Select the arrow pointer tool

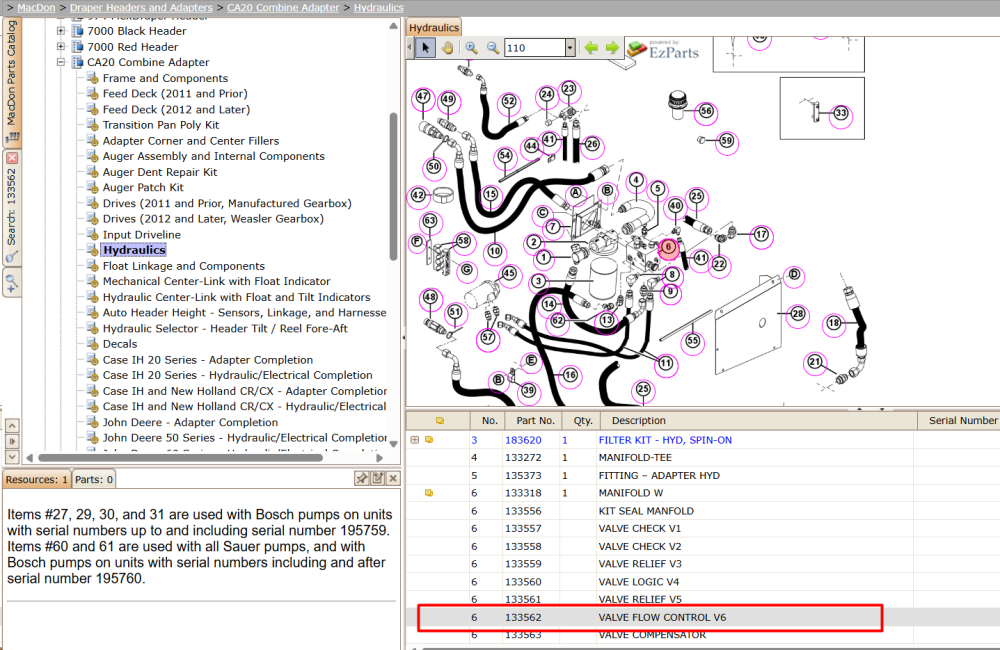coord(425,48)
